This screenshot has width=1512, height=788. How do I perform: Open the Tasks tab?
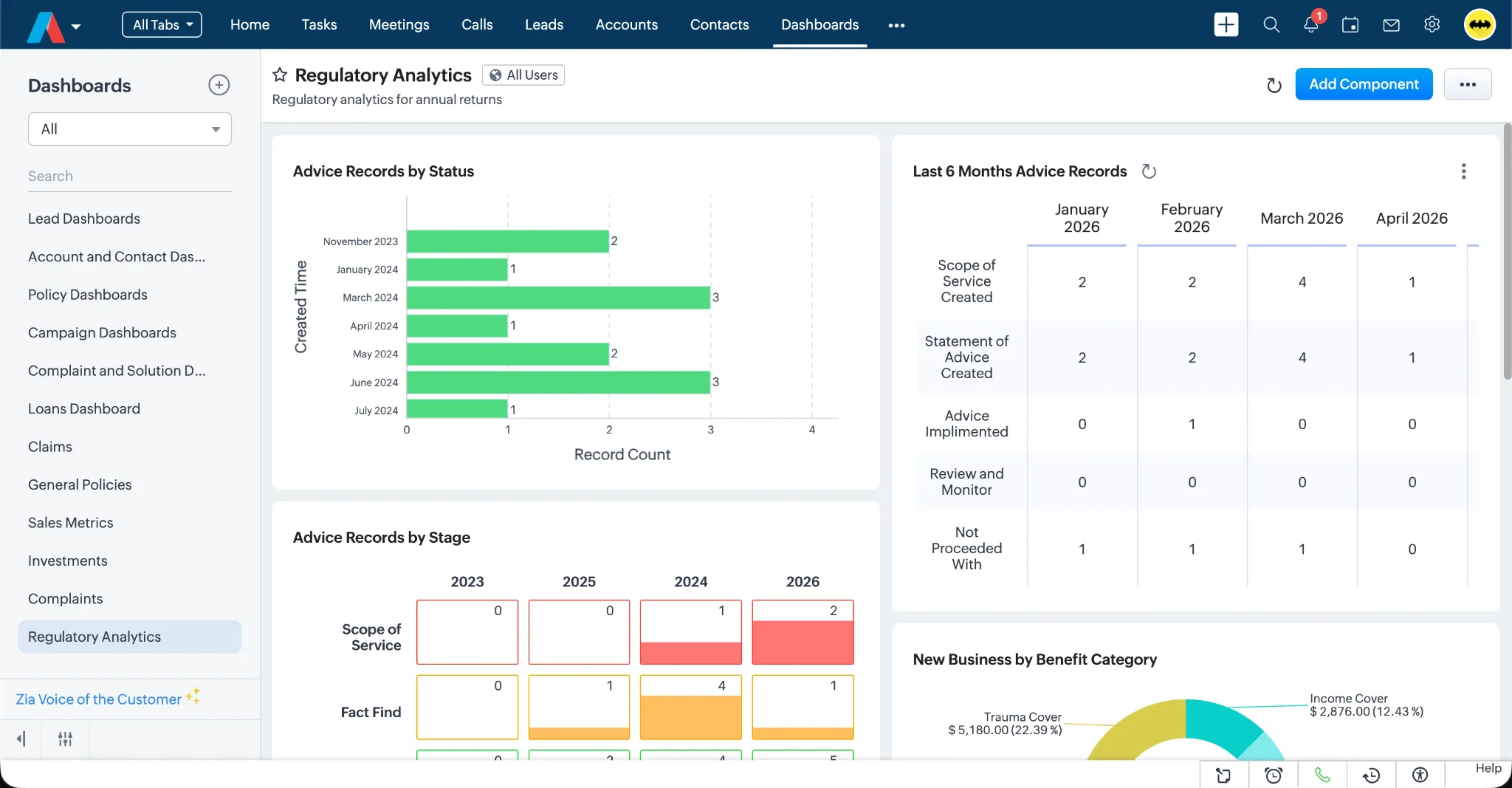[x=319, y=24]
